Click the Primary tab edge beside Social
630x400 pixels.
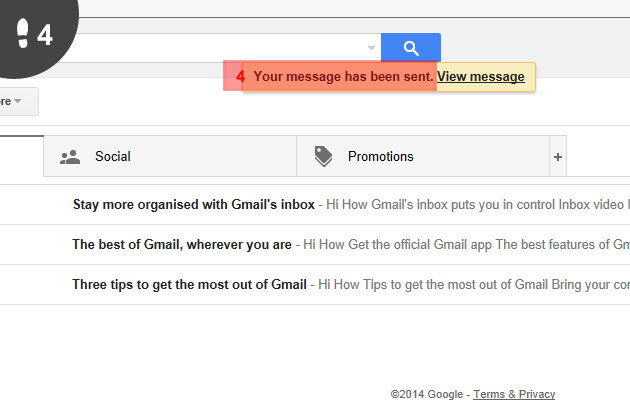22,156
